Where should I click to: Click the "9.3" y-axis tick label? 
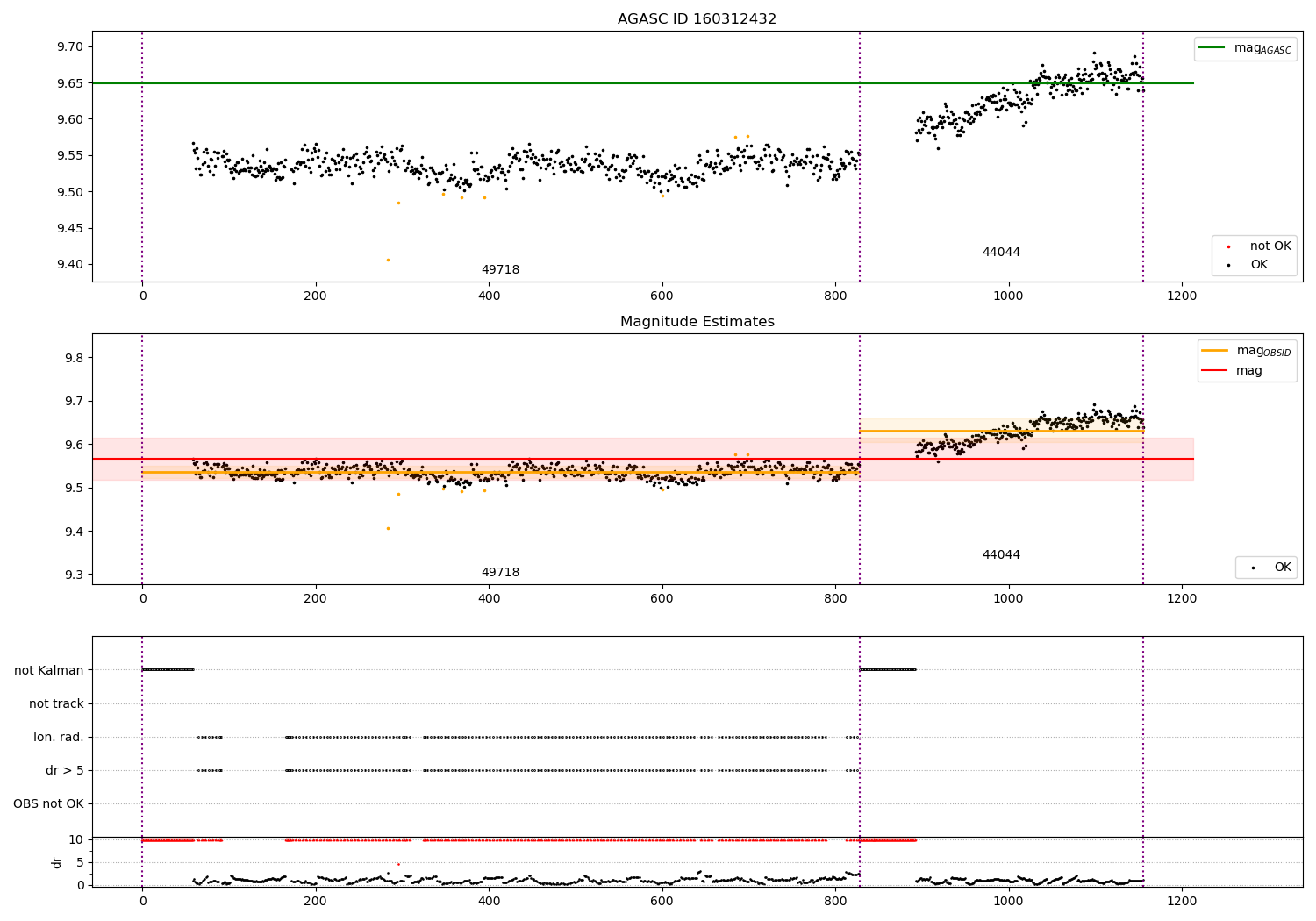pyautogui.click(x=74, y=575)
